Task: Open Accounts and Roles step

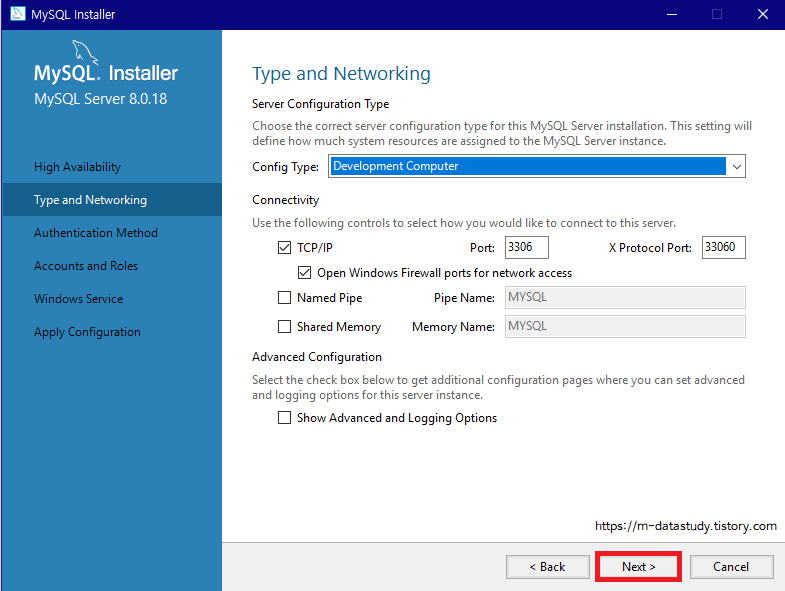Action: (x=86, y=266)
